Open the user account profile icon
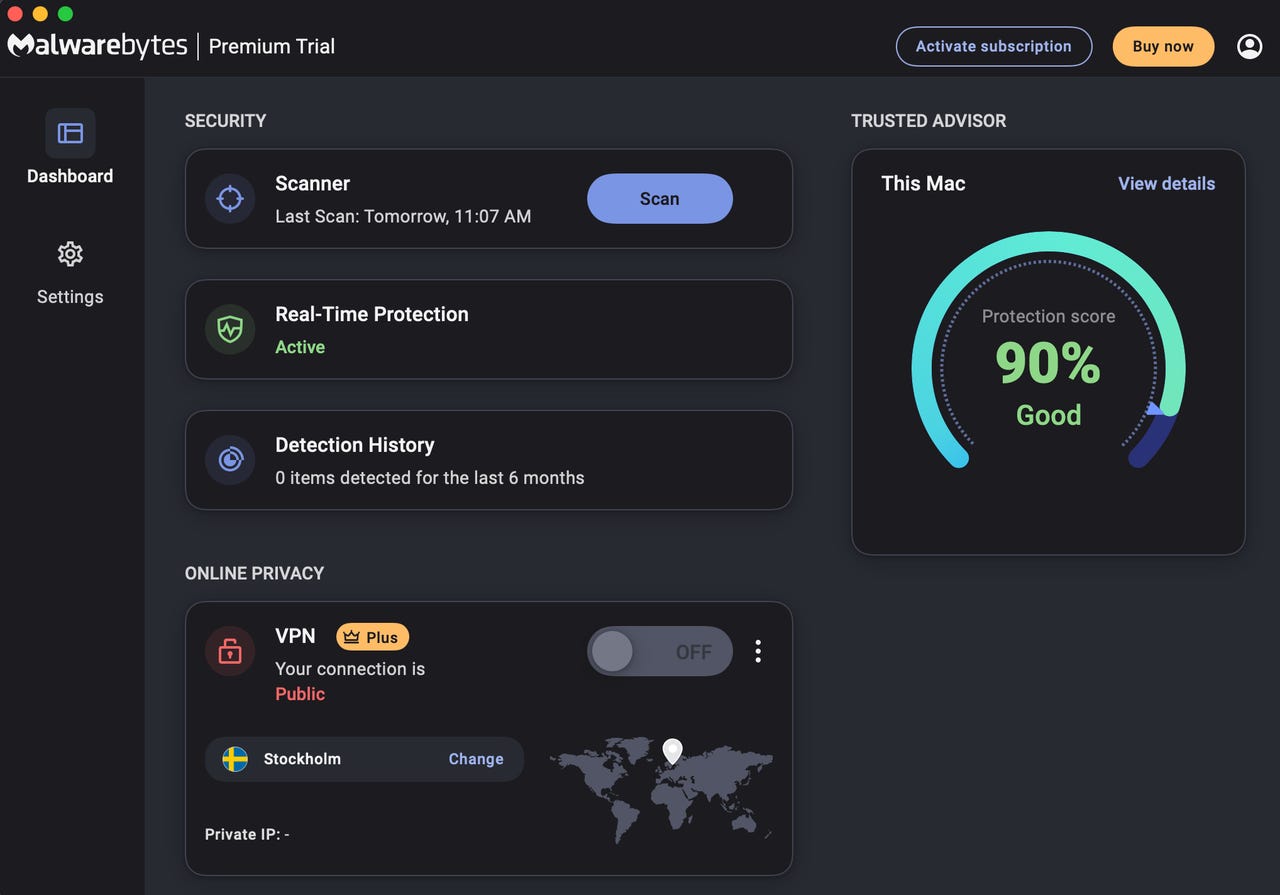 [1249, 46]
